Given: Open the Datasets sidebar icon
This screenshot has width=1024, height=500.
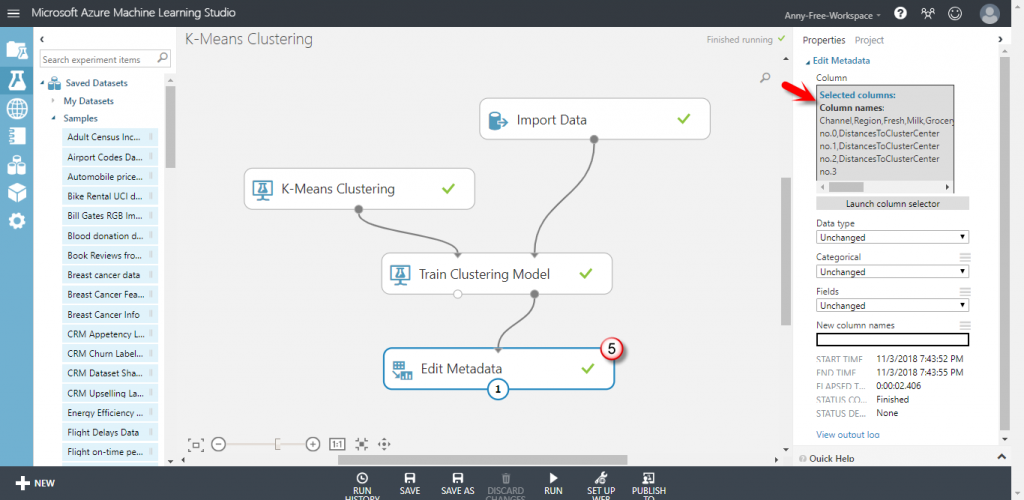Looking at the screenshot, I should tap(16, 165).
